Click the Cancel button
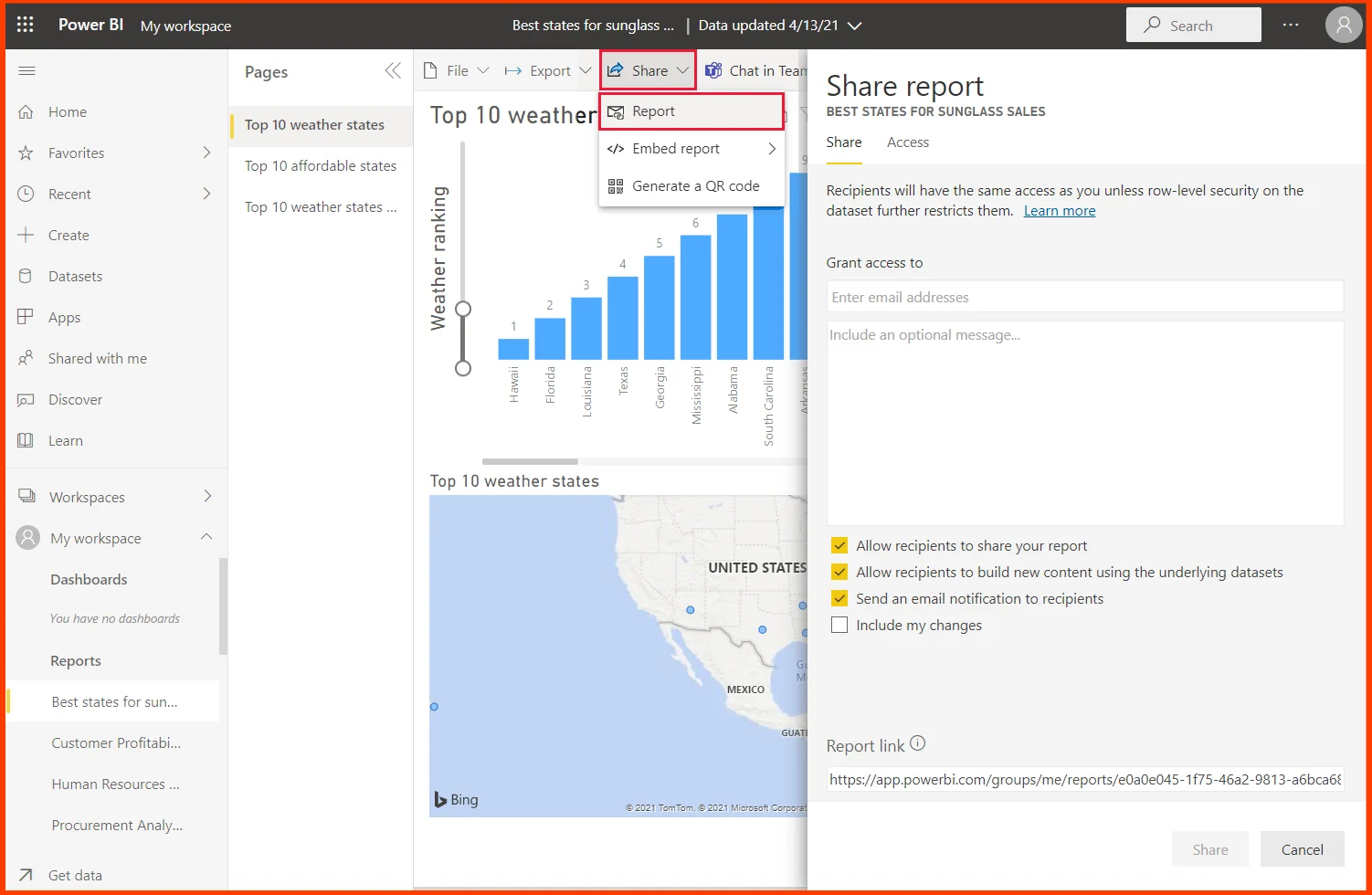The height and width of the screenshot is (895, 1372). (1303, 849)
